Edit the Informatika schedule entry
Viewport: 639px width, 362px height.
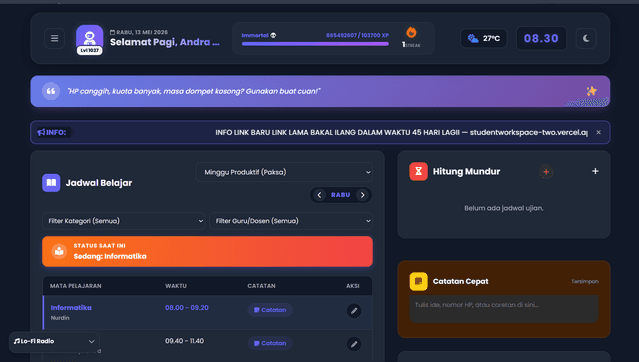pyautogui.click(x=354, y=311)
